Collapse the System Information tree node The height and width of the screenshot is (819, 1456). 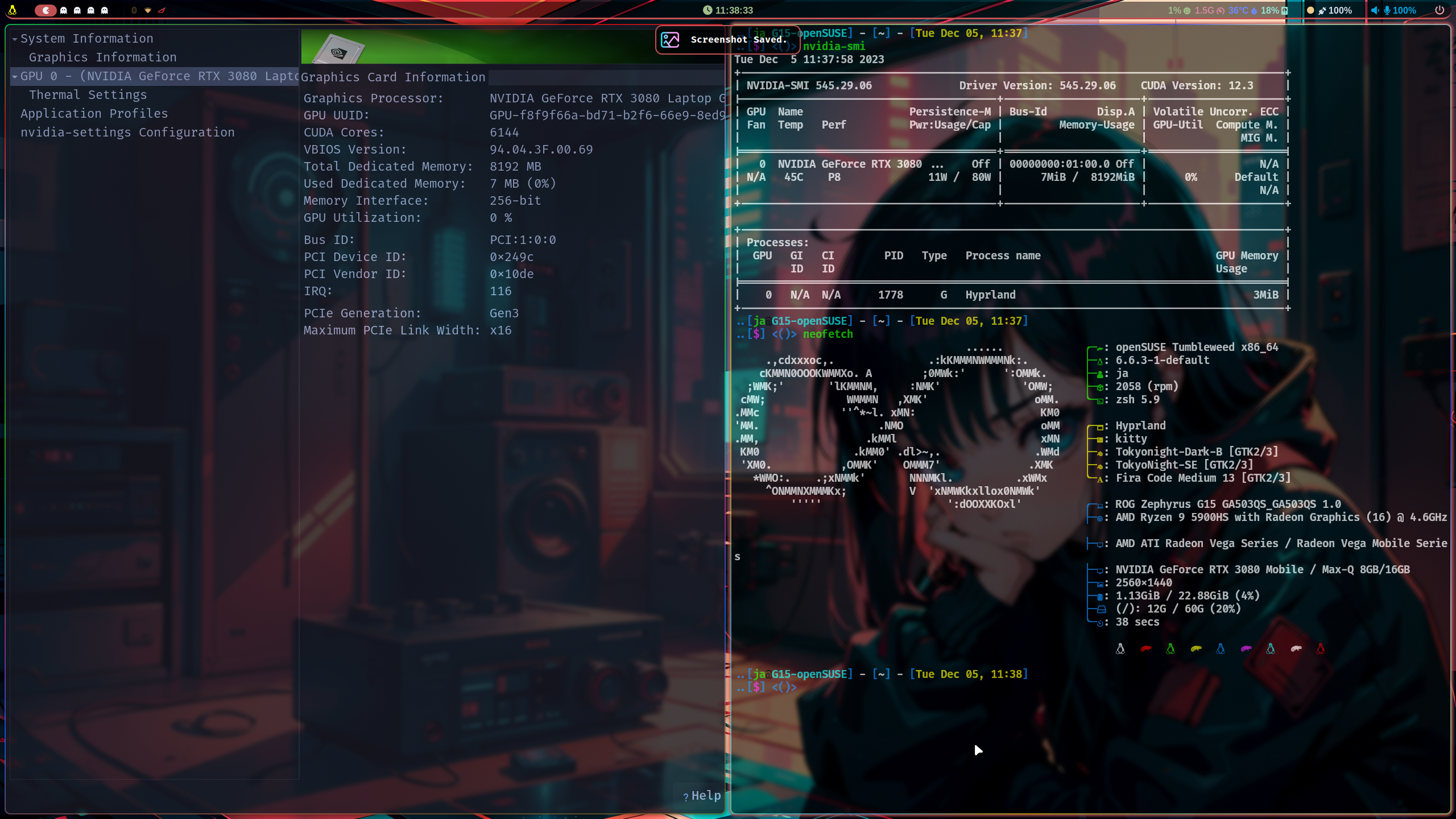(x=15, y=39)
